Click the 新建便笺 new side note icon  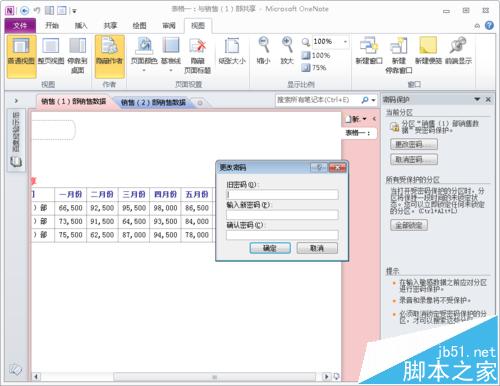pyautogui.click(x=428, y=52)
